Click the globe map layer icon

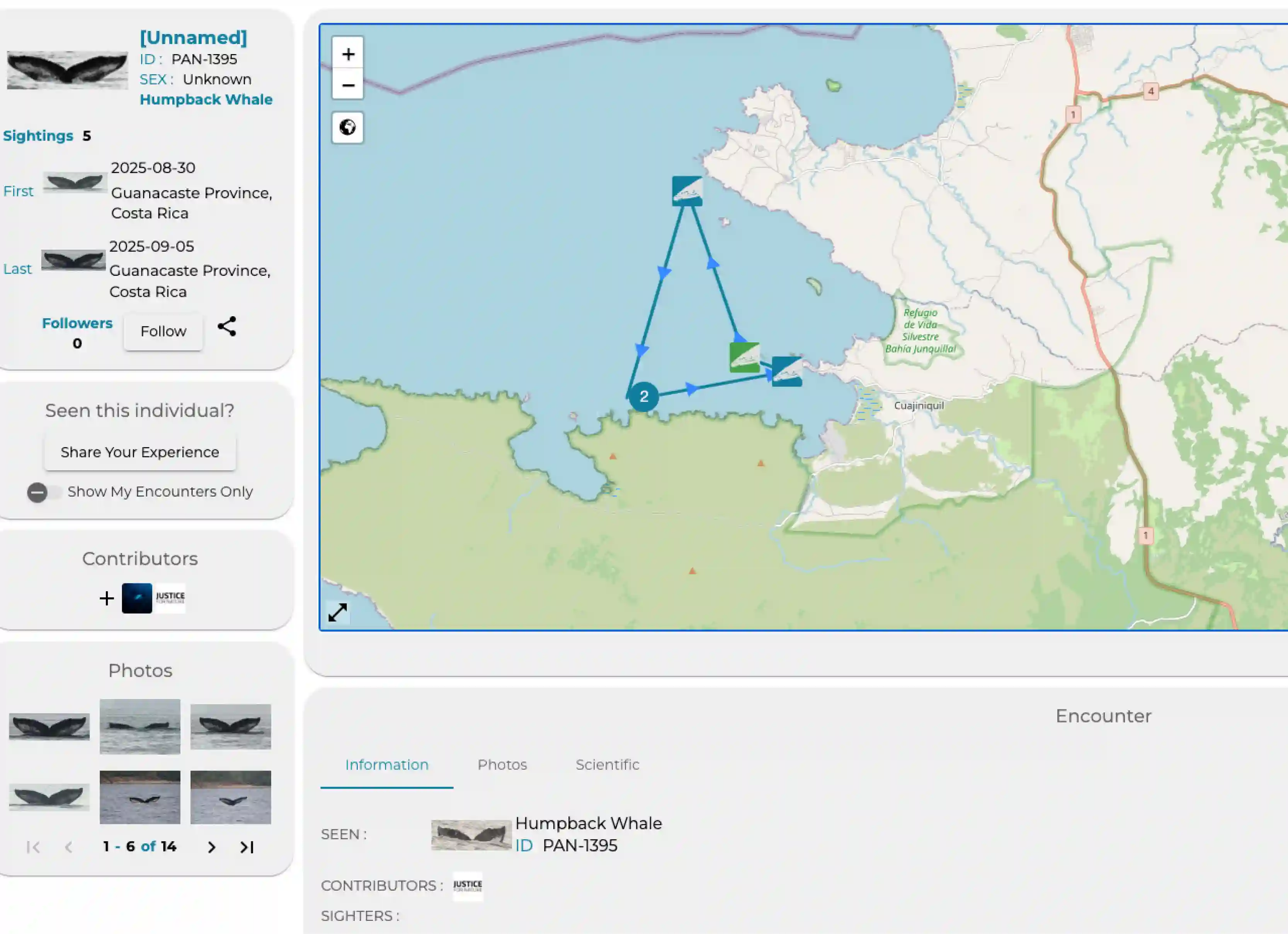[x=347, y=127]
